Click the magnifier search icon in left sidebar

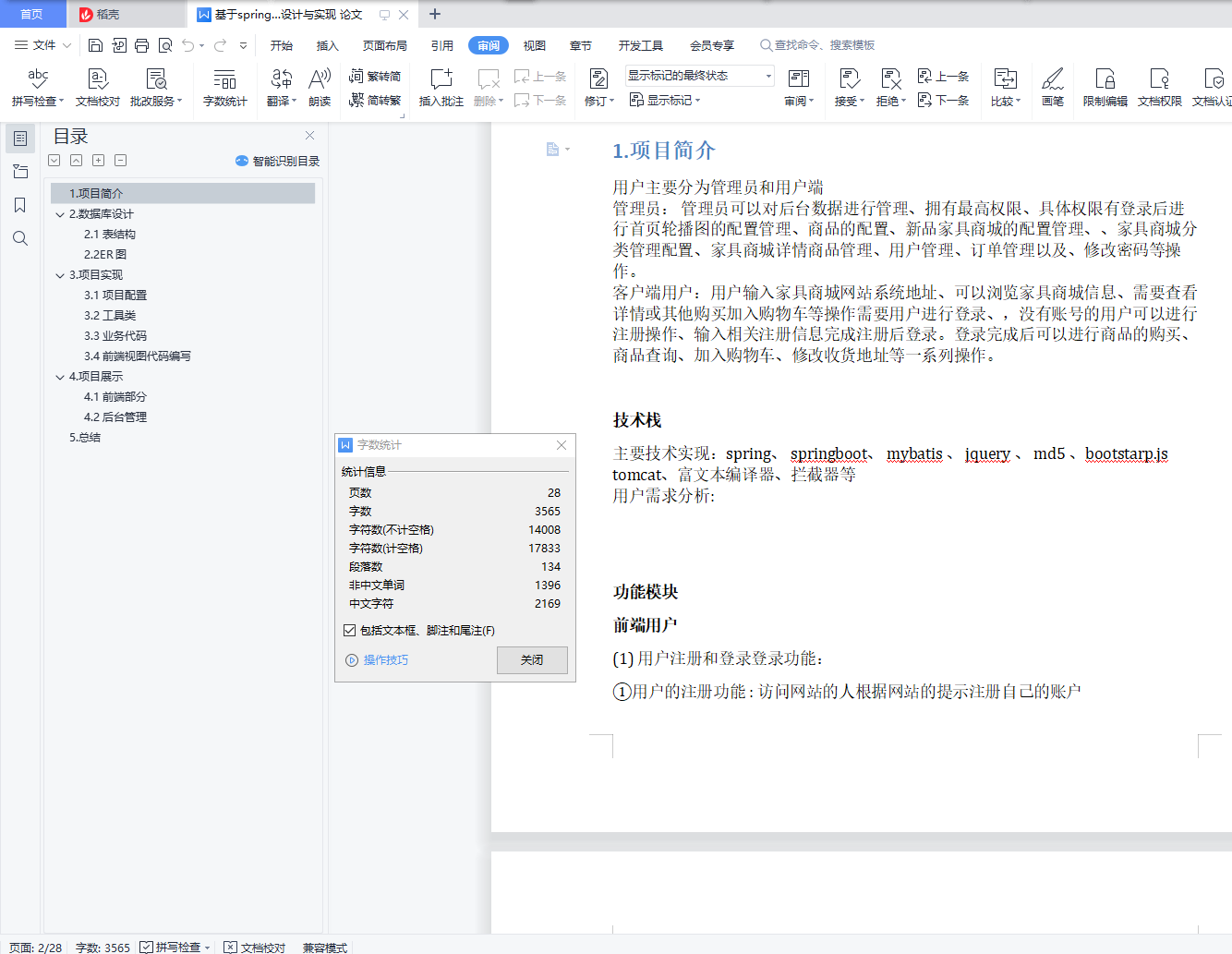(x=20, y=238)
